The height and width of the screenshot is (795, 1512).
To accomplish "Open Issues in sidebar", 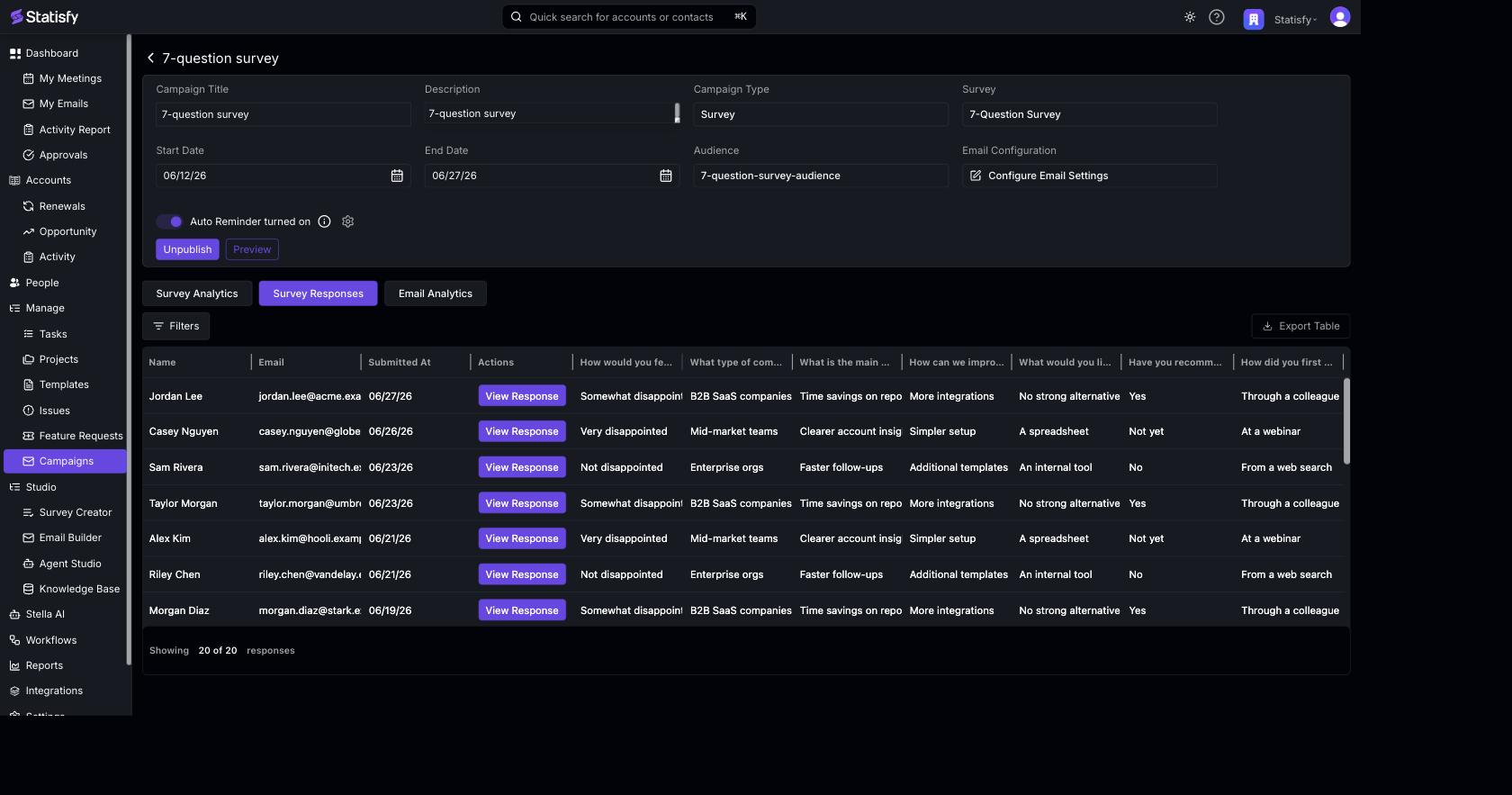I will [x=47, y=411].
